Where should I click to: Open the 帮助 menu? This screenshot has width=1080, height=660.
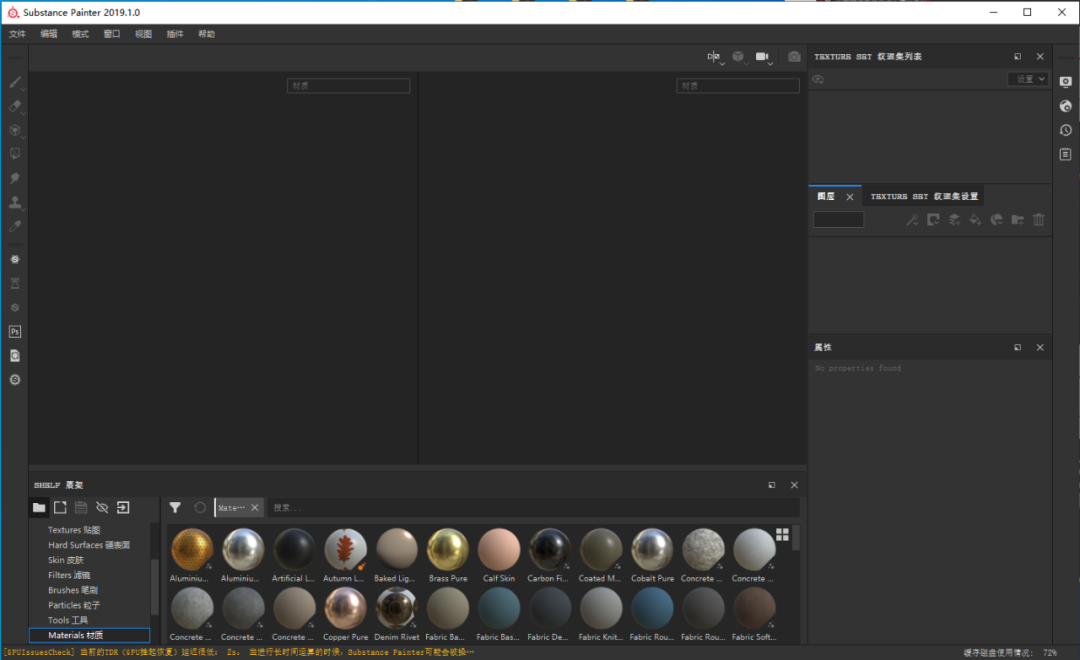pyautogui.click(x=207, y=34)
